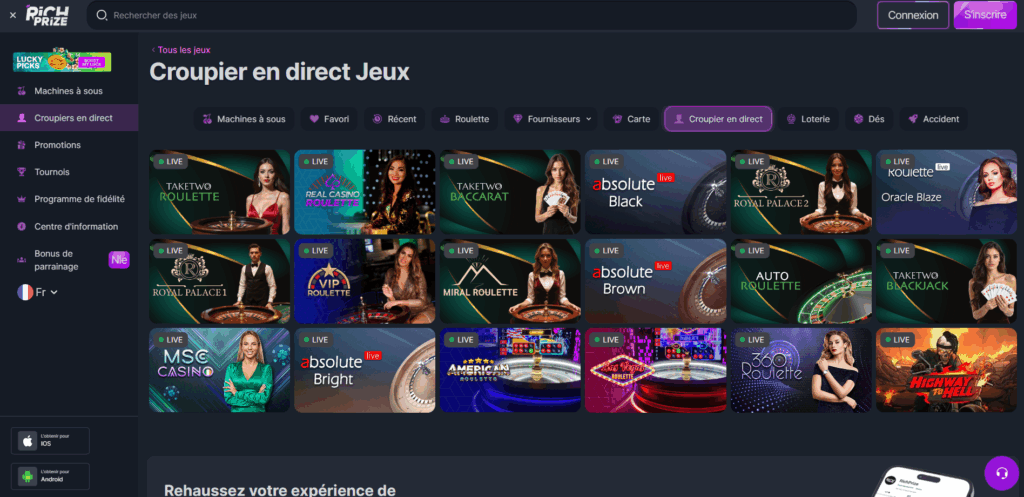This screenshot has width=1024, height=497.
Task: Open the Absolute Brown live game
Action: [655, 281]
